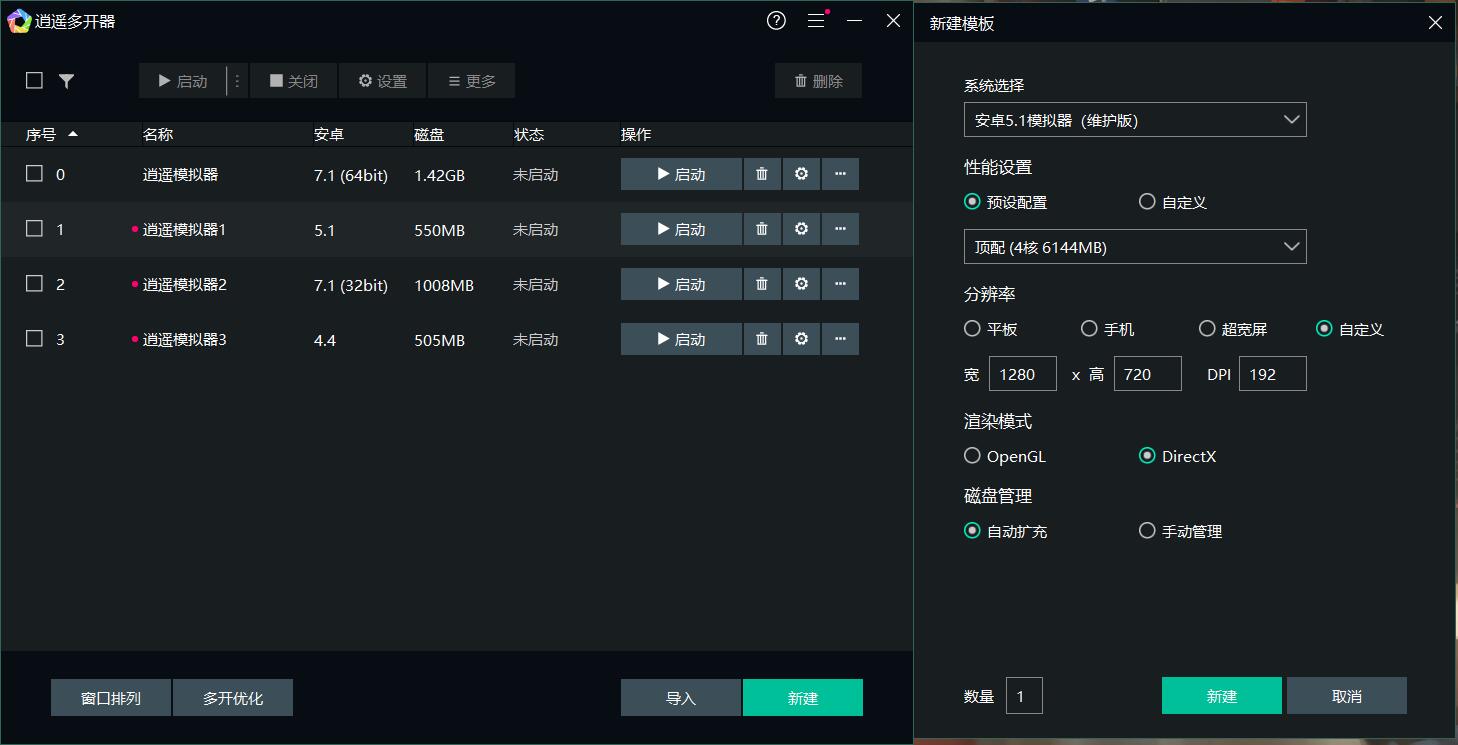
Task: Select the 预设配置 radio button
Action: point(971,202)
